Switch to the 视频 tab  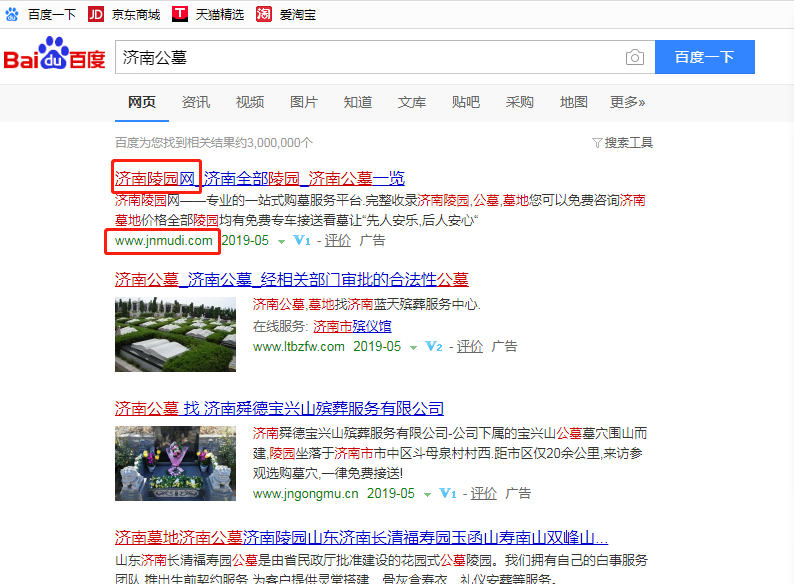[250, 102]
